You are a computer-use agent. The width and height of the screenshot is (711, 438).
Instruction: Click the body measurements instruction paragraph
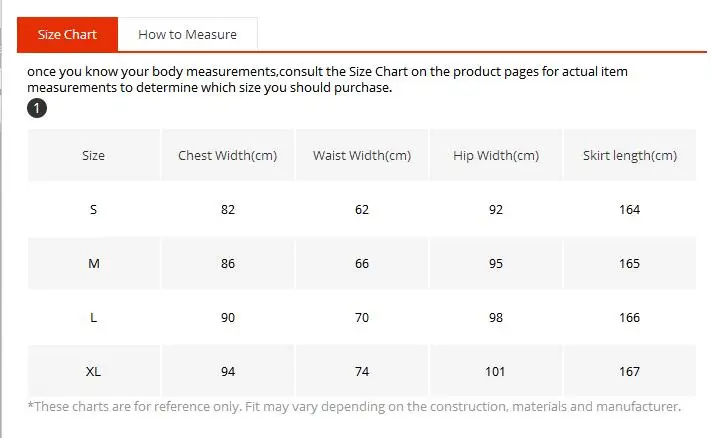pos(327,79)
